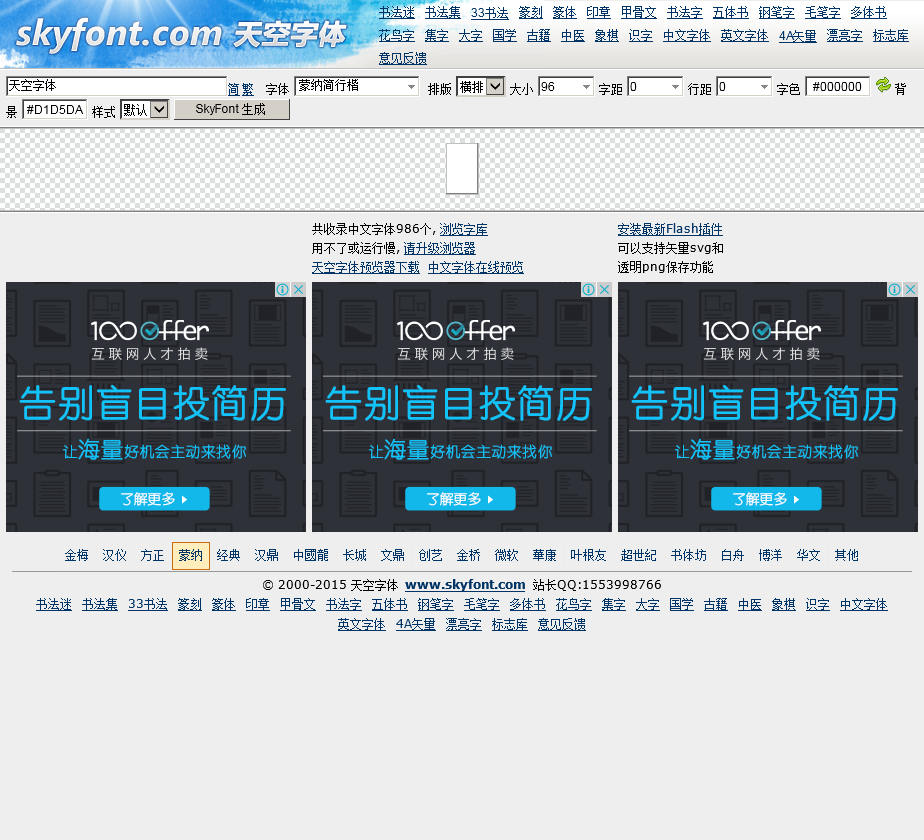Image resolution: width=924 pixels, height=840 pixels.
Task: Click the background #D1D5DA color field
Action: (55, 110)
